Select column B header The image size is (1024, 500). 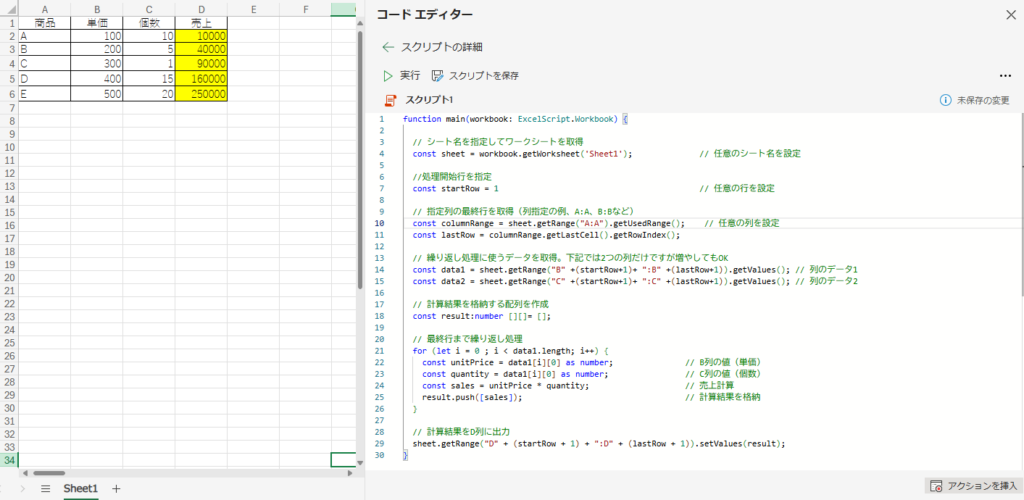click(97, 9)
